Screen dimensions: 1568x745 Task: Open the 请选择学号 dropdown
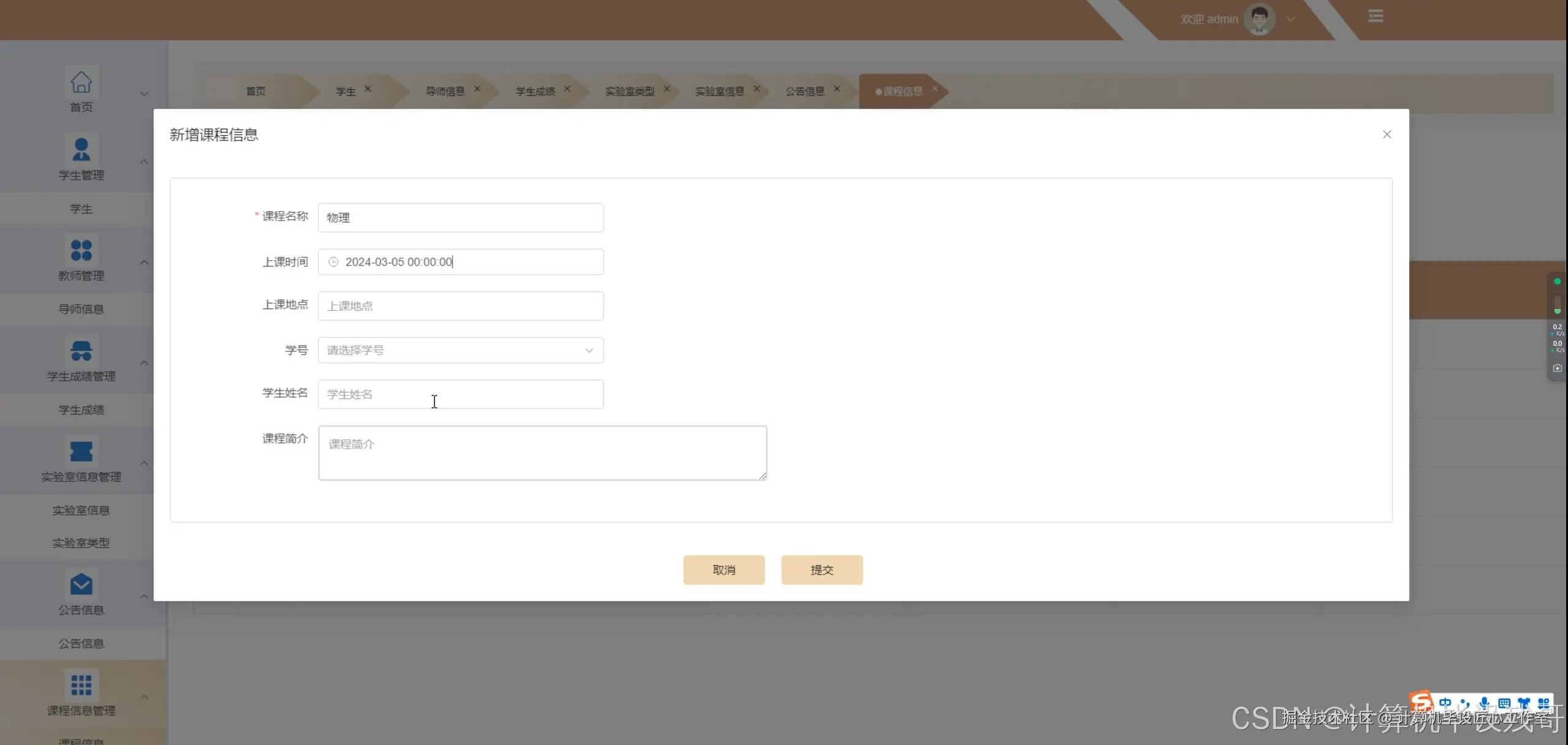pos(461,350)
